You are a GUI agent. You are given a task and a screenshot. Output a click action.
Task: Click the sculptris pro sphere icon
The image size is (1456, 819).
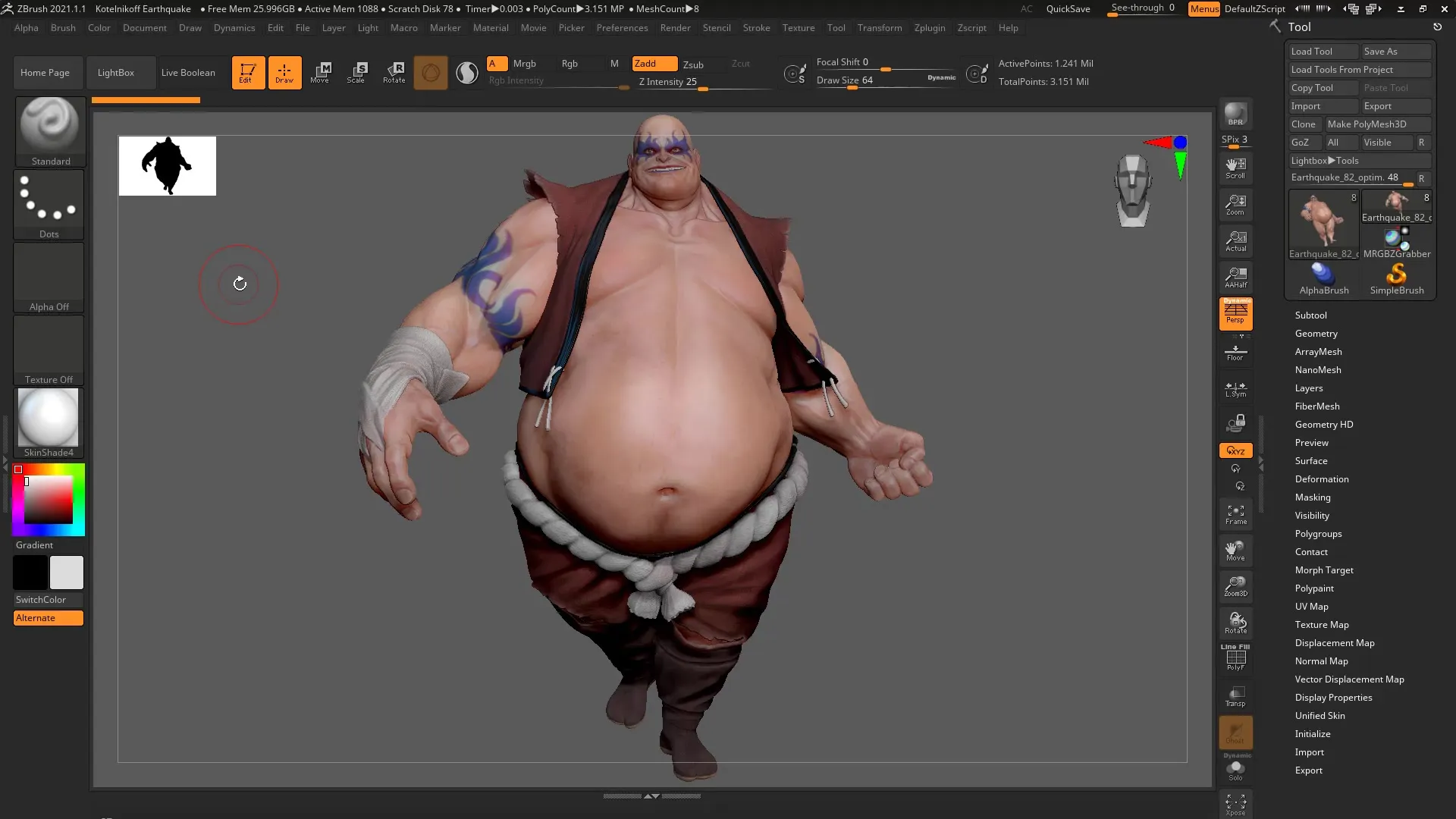(x=467, y=73)
